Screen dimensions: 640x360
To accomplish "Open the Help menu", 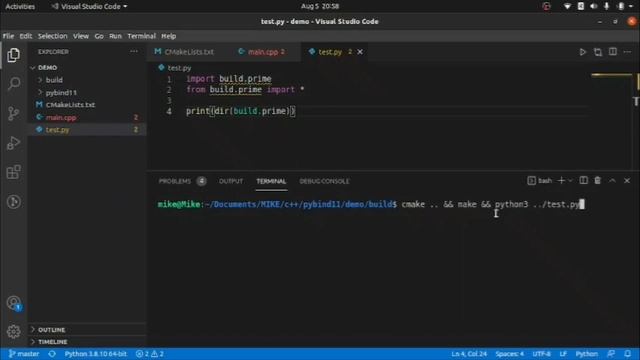I will [x=168, y=36].
